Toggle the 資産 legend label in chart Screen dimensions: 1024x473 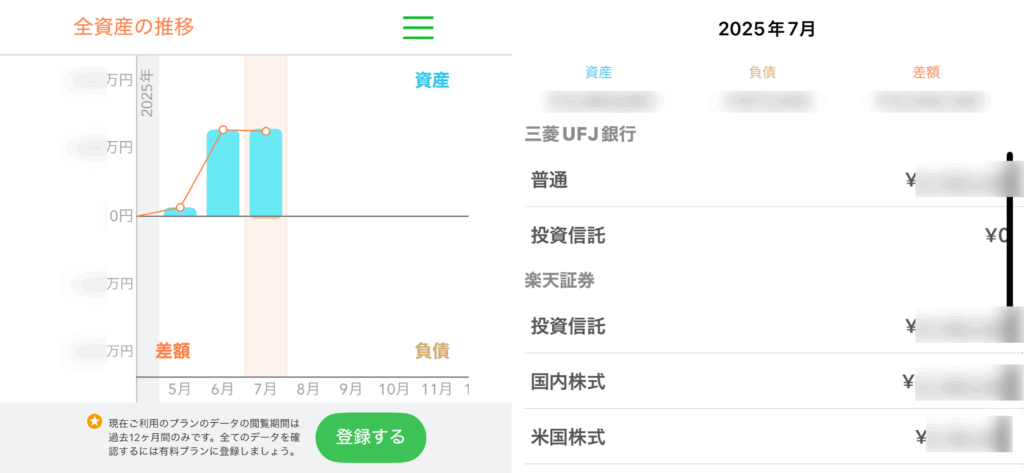pyautogui.click(x=432, y=80)
